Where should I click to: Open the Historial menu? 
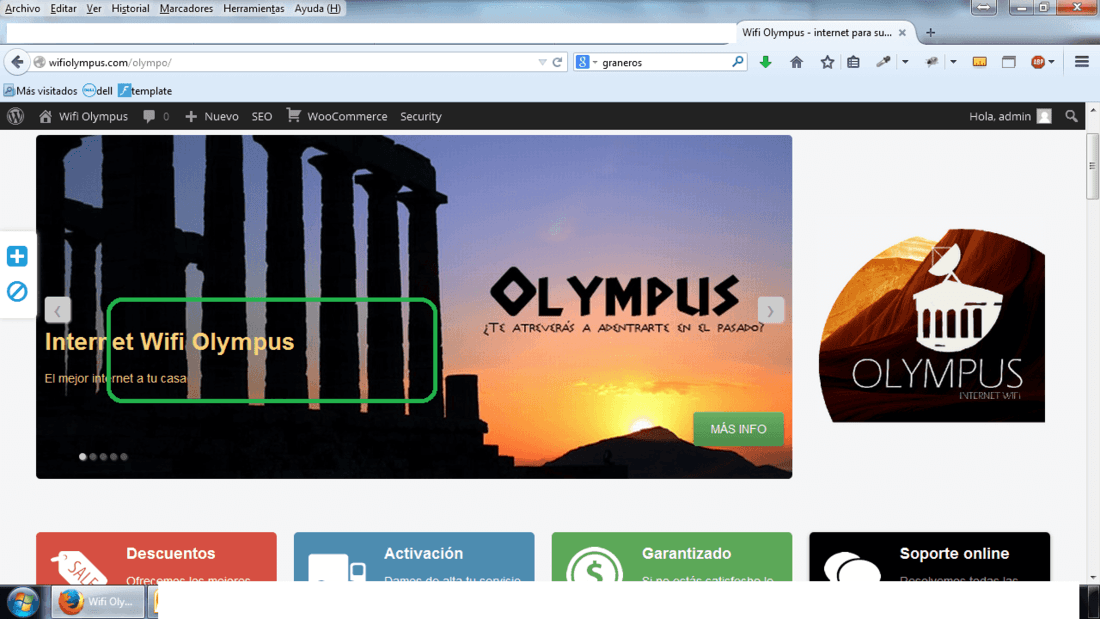coord(130,8)
